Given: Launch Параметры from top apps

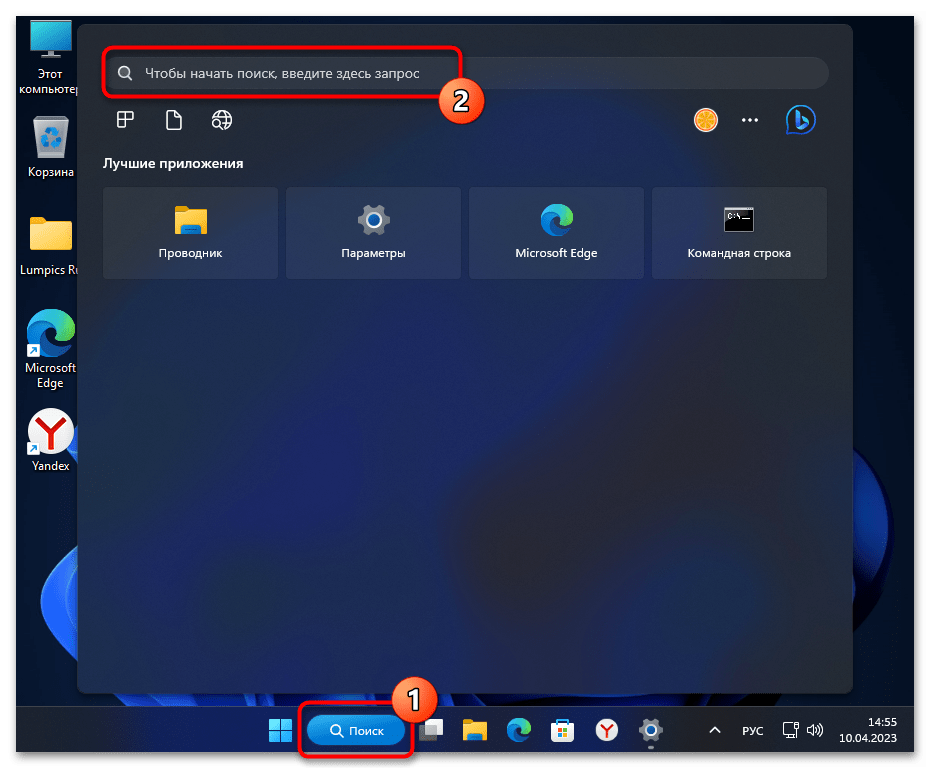Looking at the screenshot, I should (x=373, y=233).
